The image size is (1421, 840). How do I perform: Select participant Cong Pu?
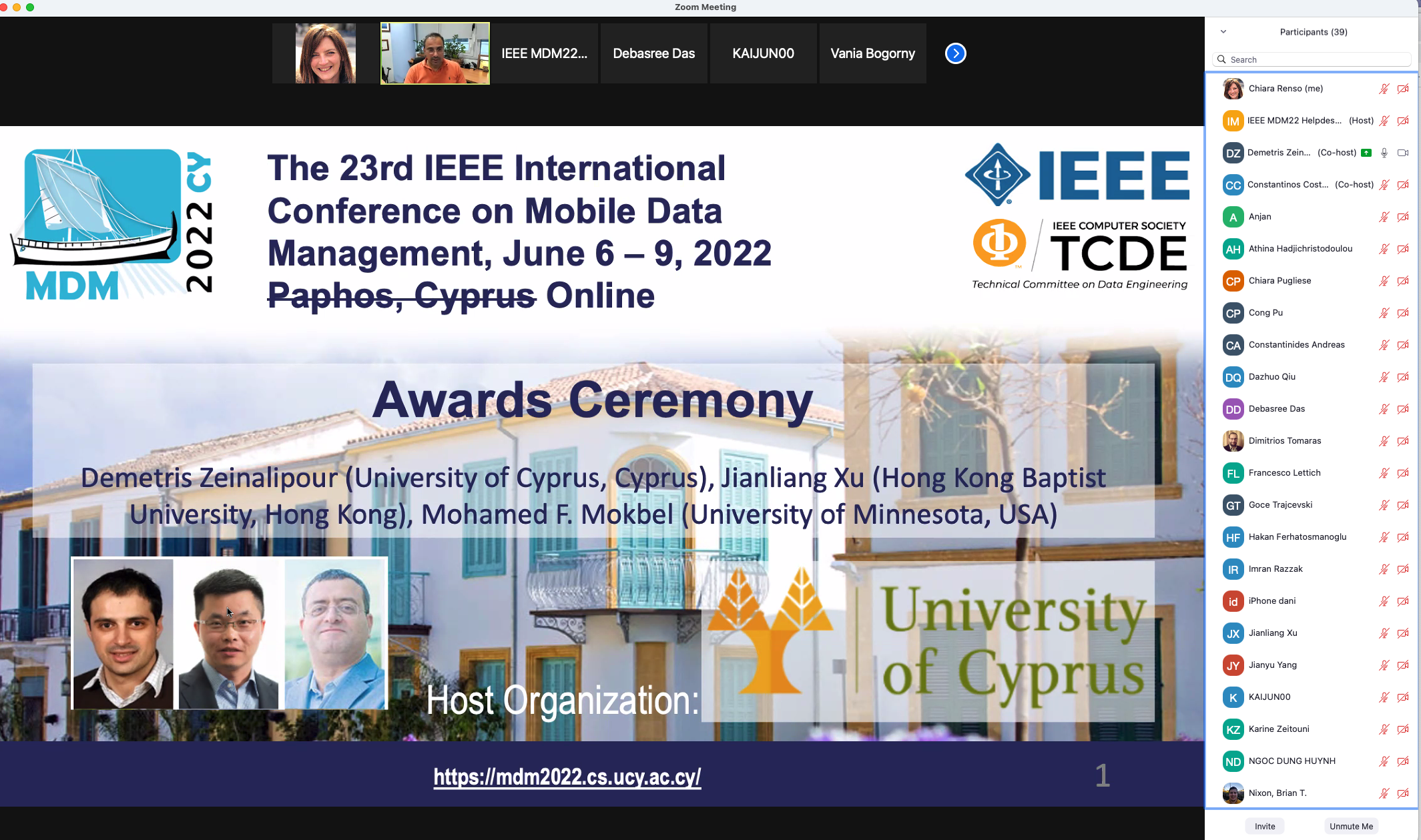1312,313
